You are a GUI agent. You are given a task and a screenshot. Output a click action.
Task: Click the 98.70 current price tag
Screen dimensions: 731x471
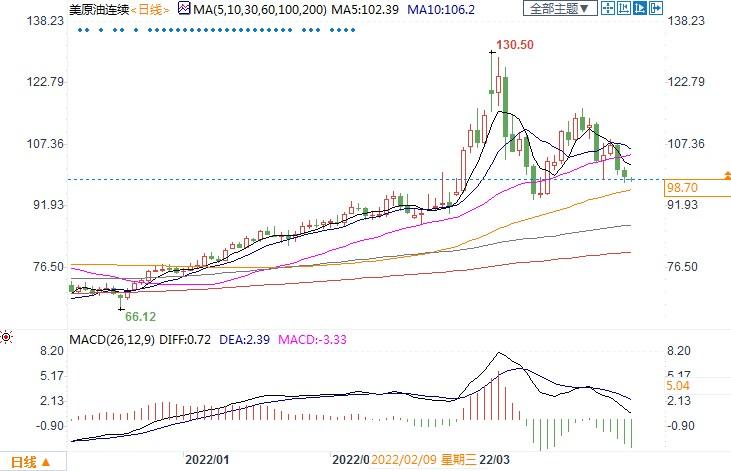(681, 187)
